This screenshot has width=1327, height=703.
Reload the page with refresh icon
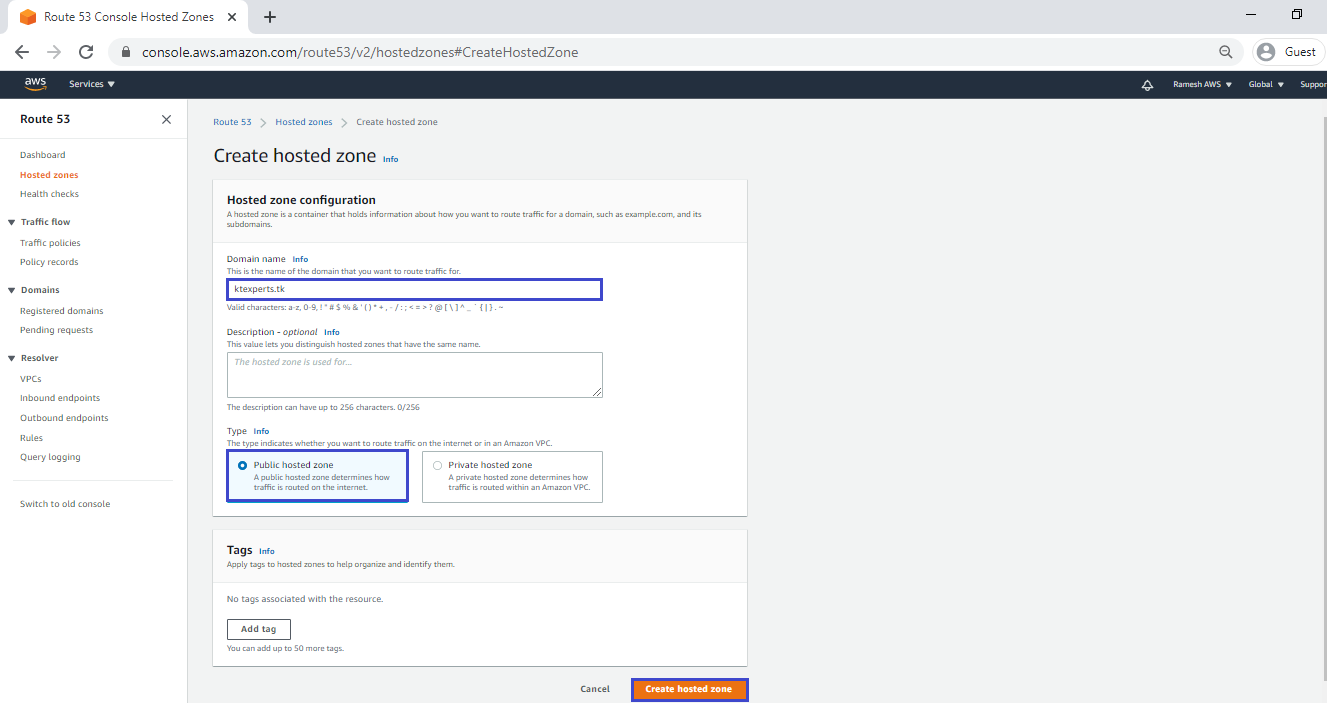coord(86,52)
